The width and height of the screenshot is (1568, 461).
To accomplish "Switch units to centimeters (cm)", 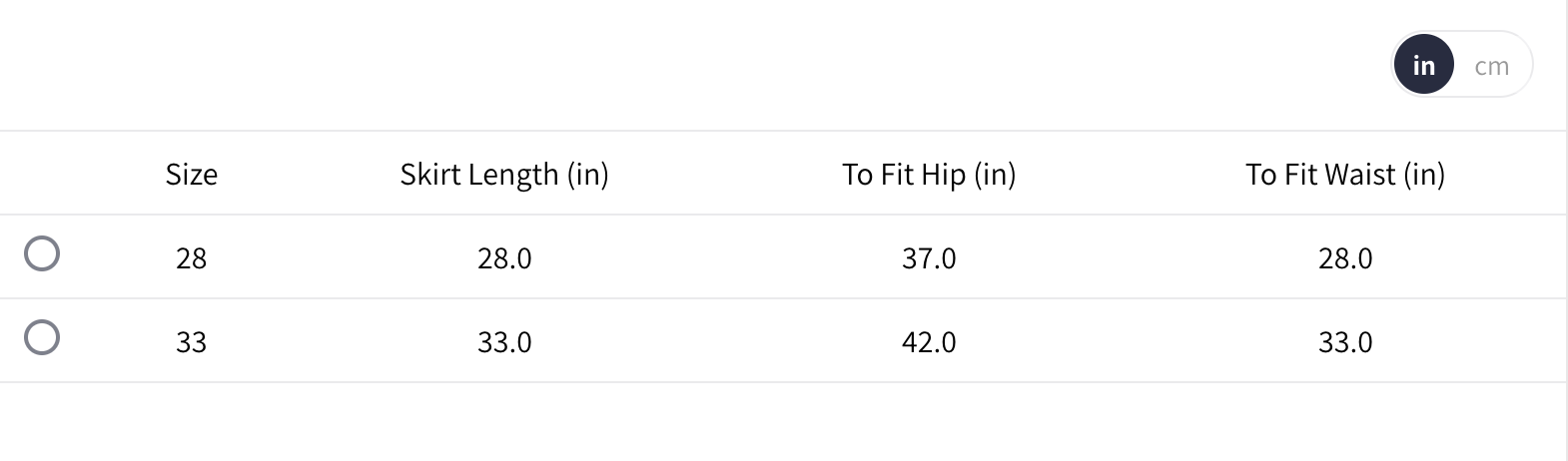I will click(1491, 66).
